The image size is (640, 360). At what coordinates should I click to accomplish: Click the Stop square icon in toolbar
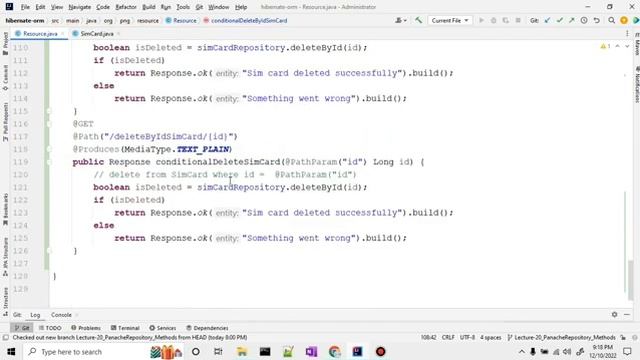click(518, 20)
